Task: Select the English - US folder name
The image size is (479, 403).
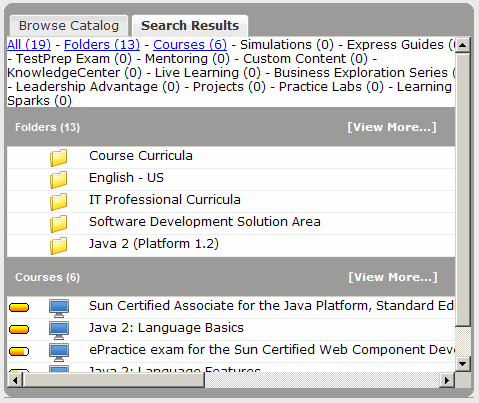Action: point(126,178)
